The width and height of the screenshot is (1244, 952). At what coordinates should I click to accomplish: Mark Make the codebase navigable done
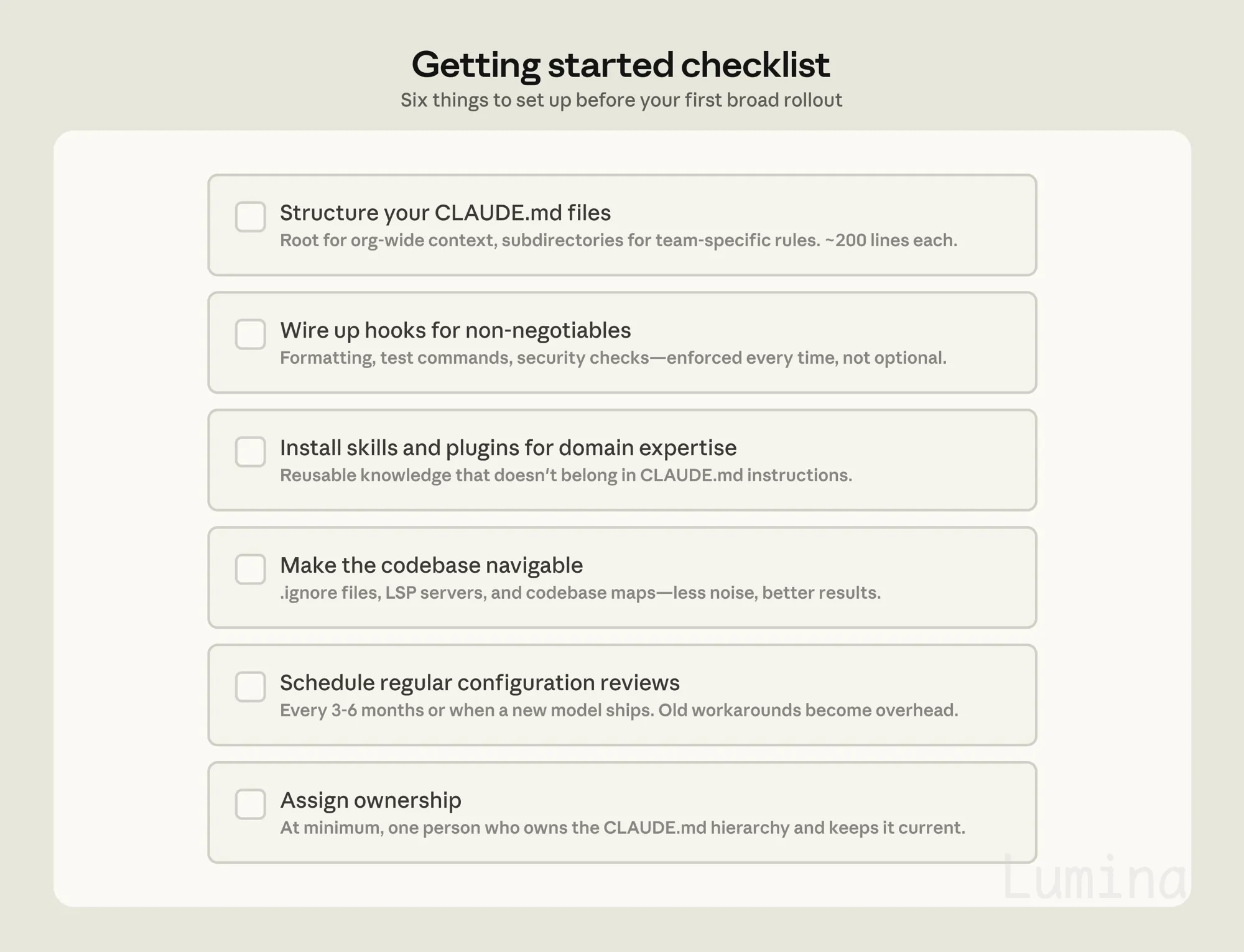click(x=251, y=569)
